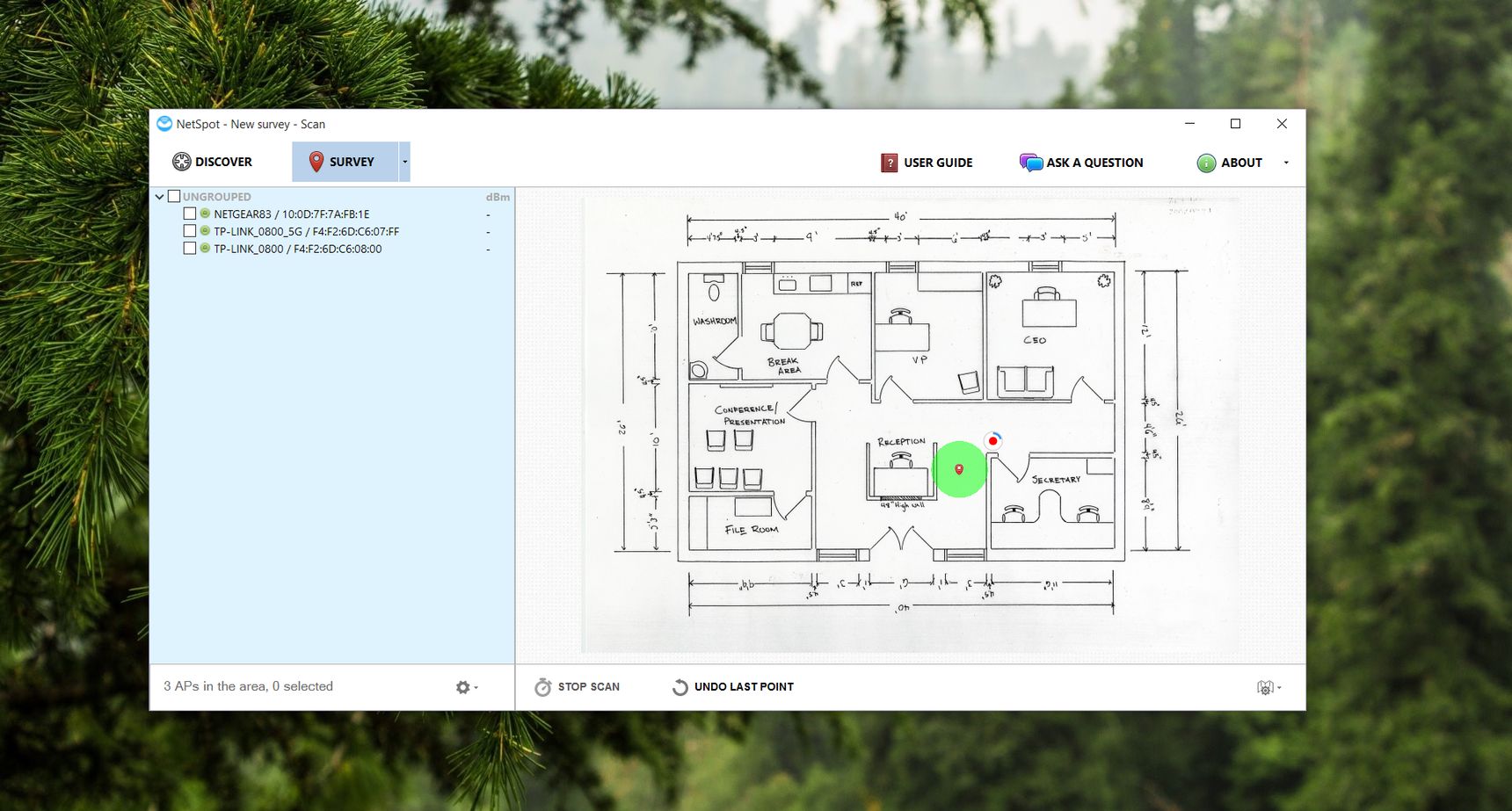
Task: Click the Undo Last Point arrow icon
Action: (680, 687)
